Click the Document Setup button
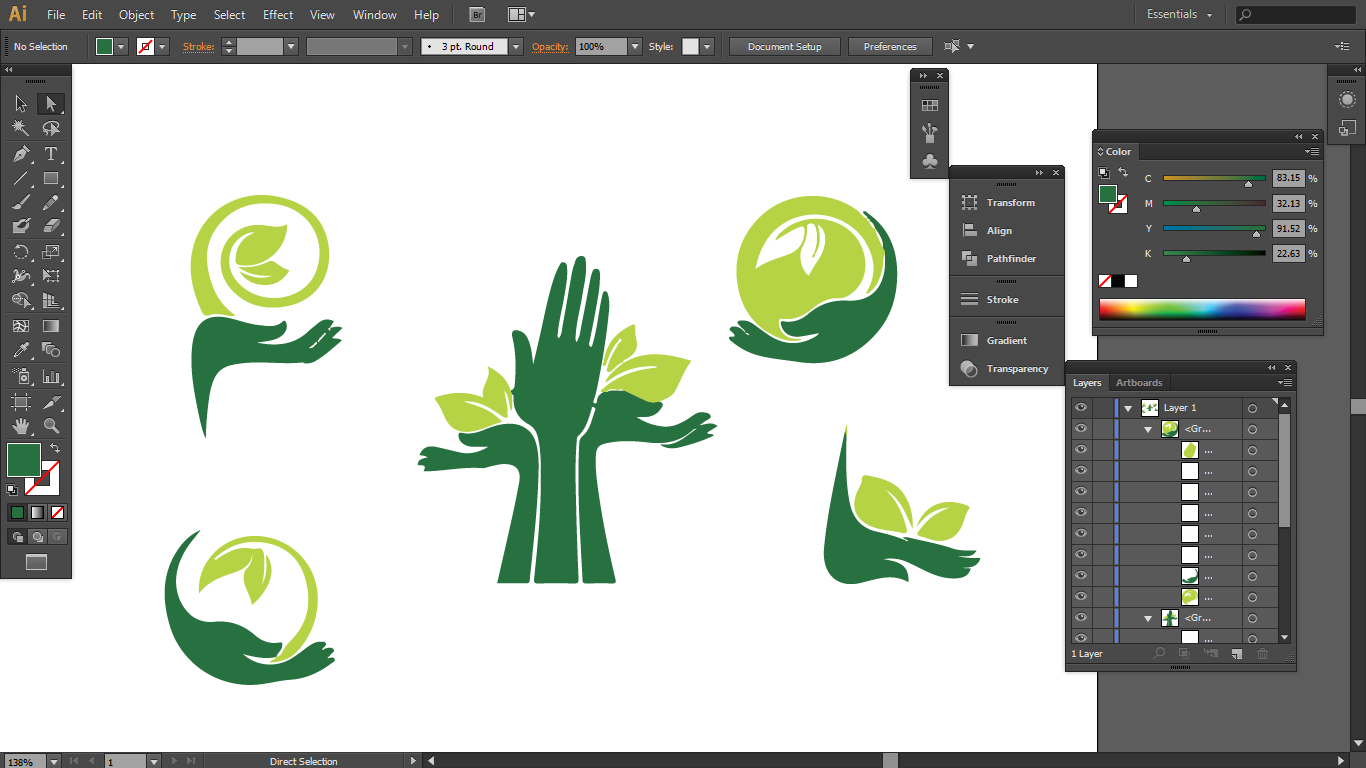 (x=784, y=47)
